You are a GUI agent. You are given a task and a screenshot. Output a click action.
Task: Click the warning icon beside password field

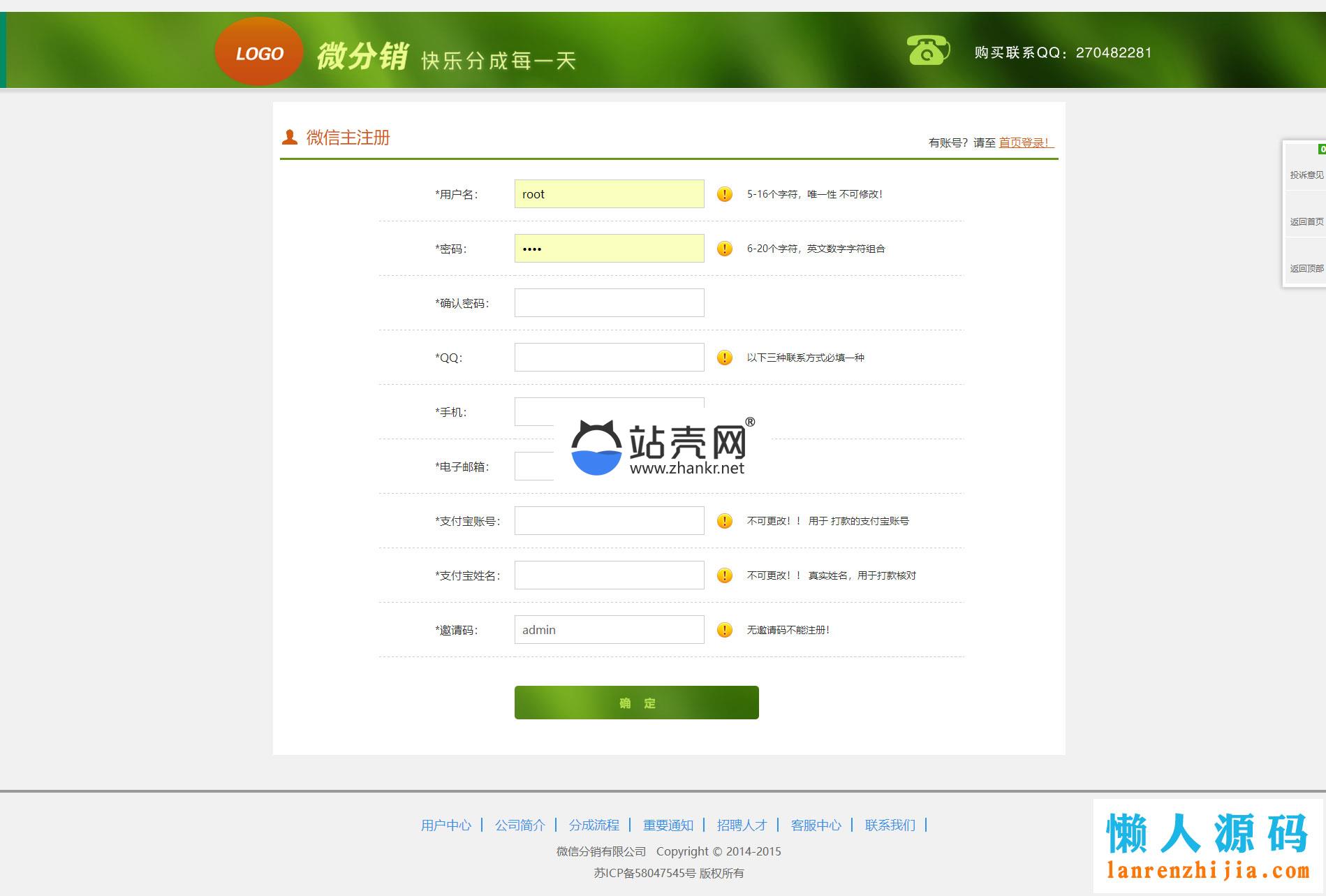[x=725, y=249]
